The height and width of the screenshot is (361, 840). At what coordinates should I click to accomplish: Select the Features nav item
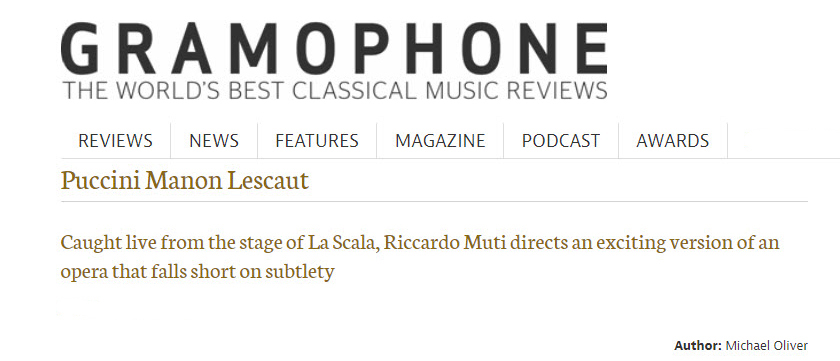point(317,141)
